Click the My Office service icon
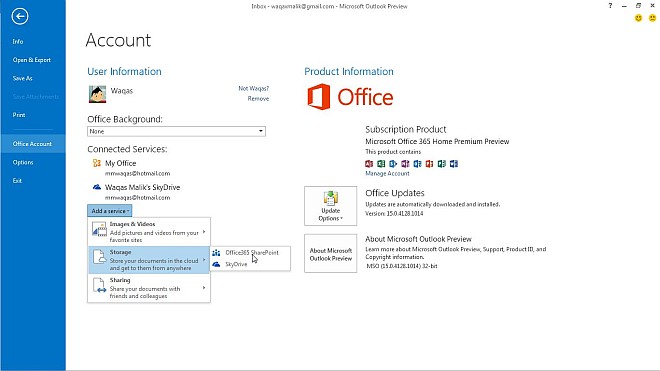 [97, 163]
